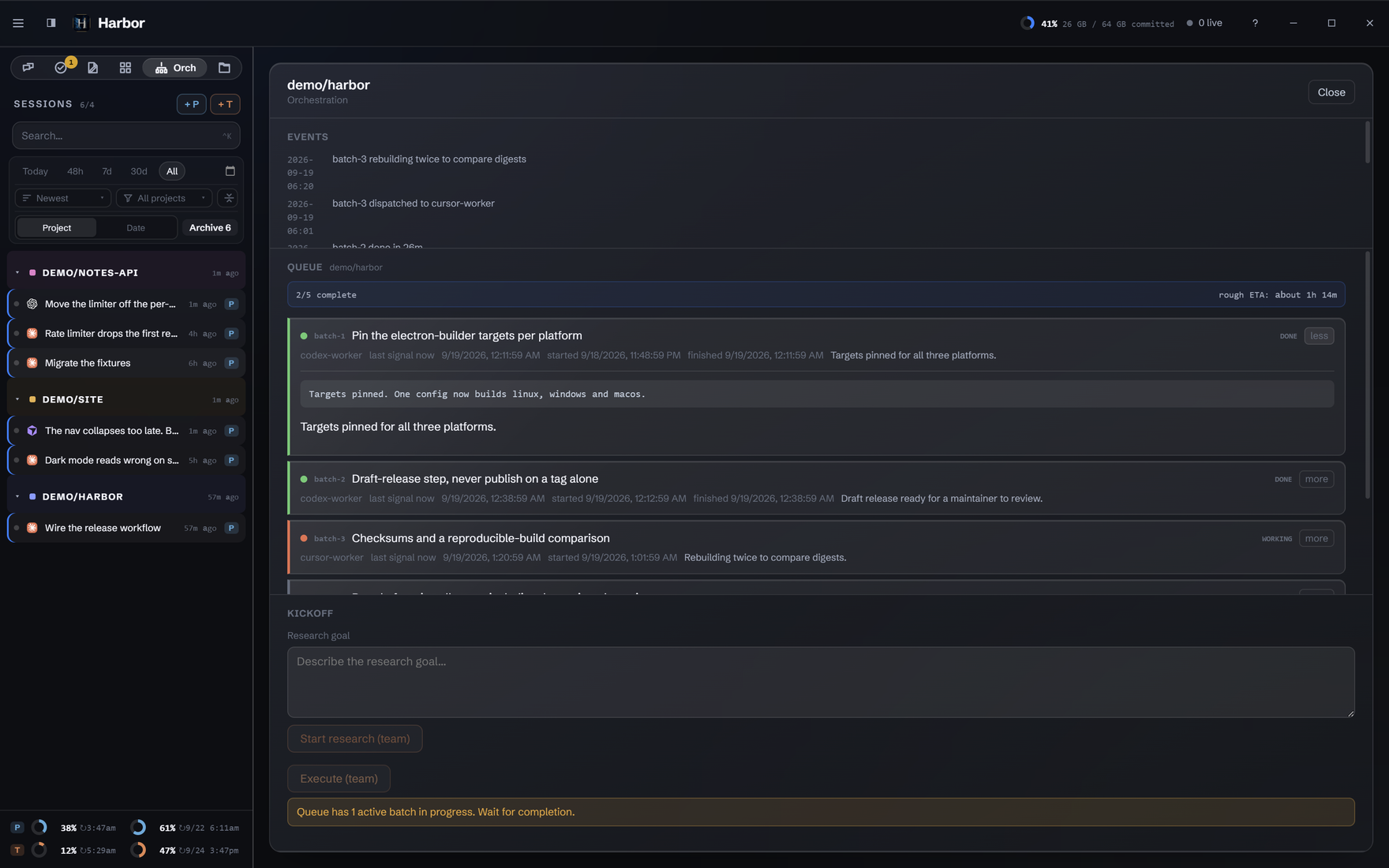Select the 48h time filter

(x=75, y=171)
